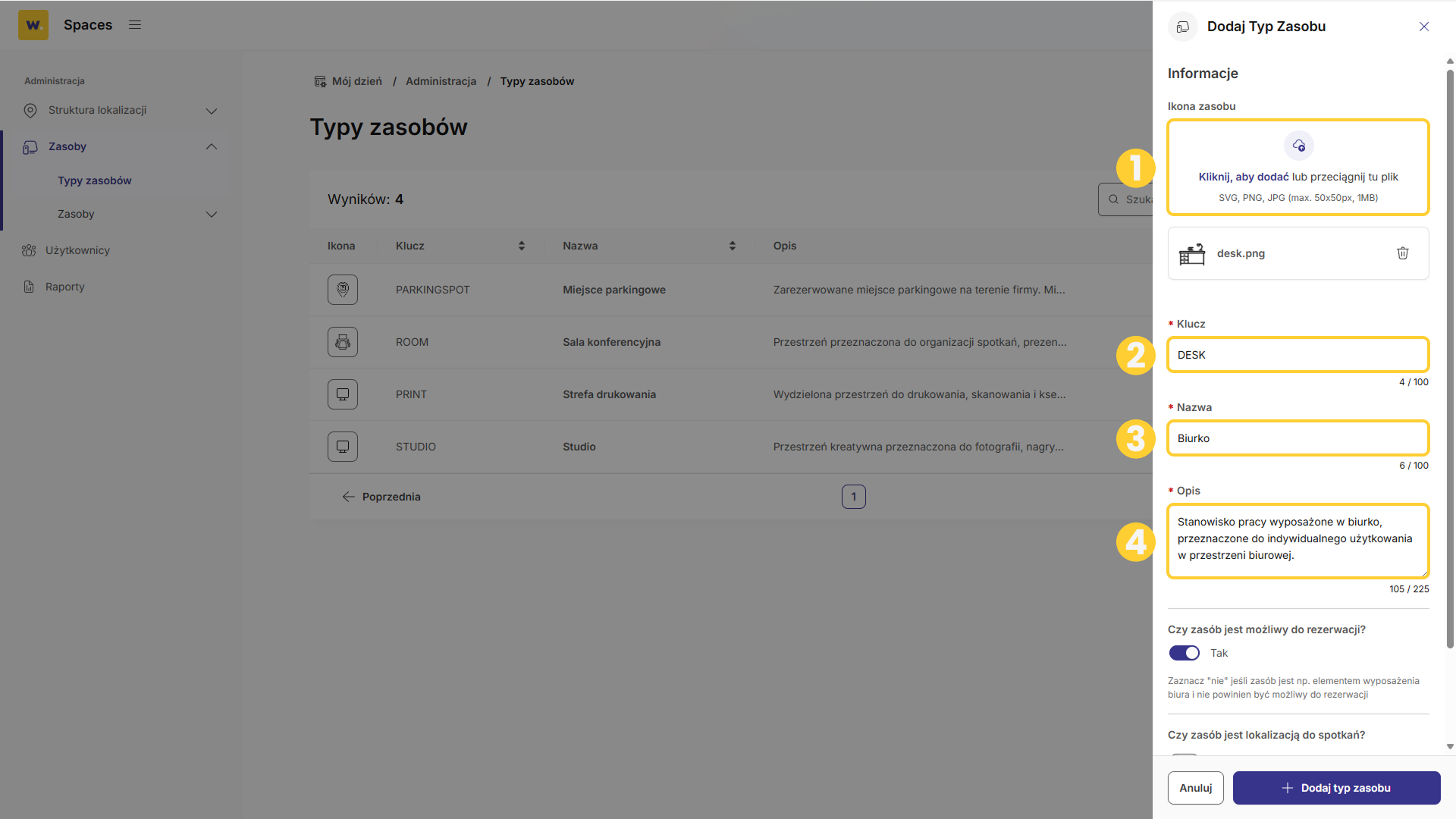1456x819 pixels.
Task: Click the Opis column header
Action: (x=785, y=246)
